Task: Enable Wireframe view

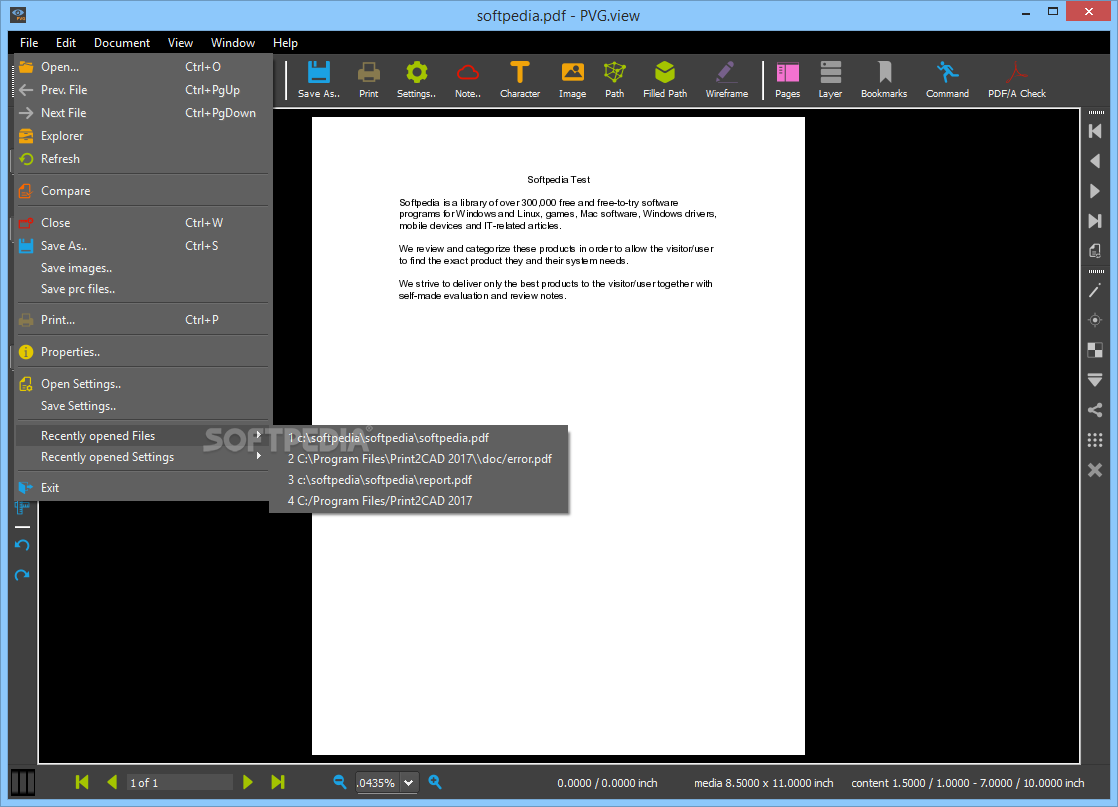Action: tap(727, 79)
